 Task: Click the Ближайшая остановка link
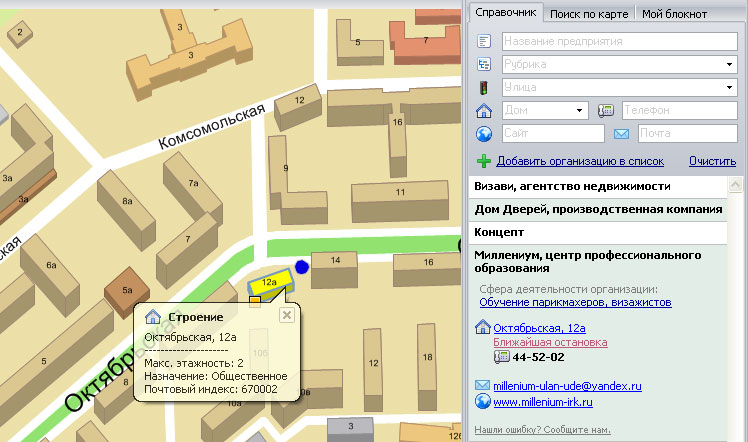[x=550, y=342]
